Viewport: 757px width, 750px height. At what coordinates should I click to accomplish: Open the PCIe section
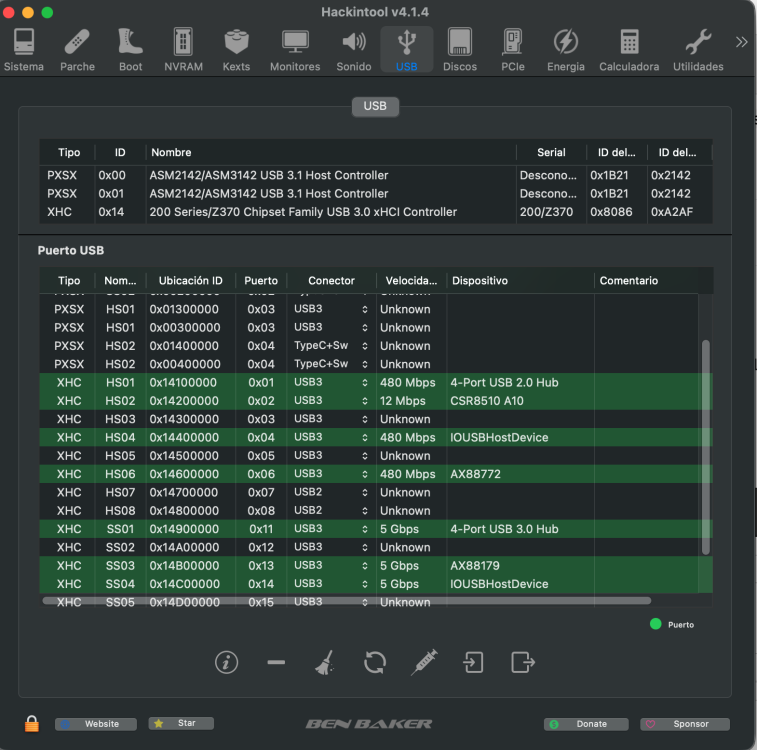pos(512,50)
